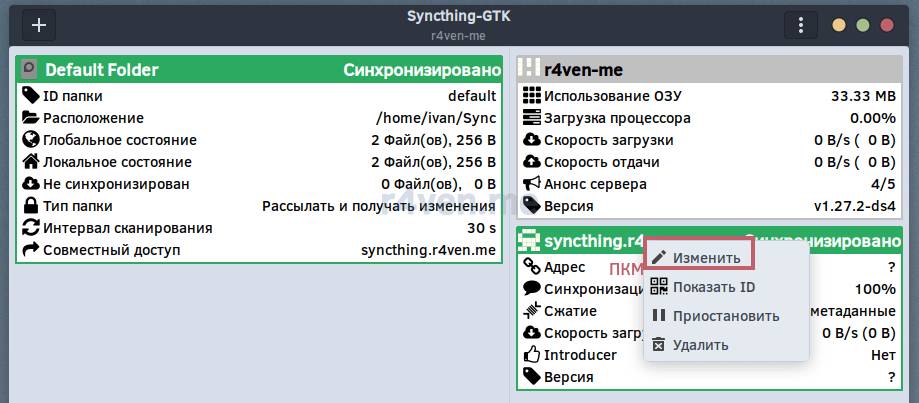
Task: Select Изменить in the context menu
Action: [707, 257]
